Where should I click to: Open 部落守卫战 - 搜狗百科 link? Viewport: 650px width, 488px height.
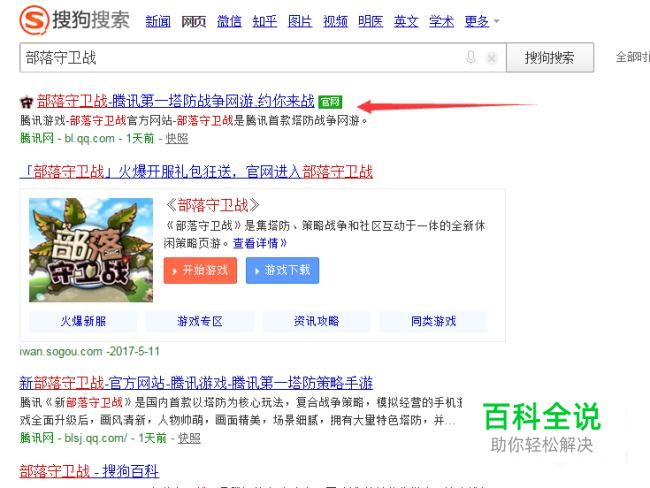tap(89, 471)
